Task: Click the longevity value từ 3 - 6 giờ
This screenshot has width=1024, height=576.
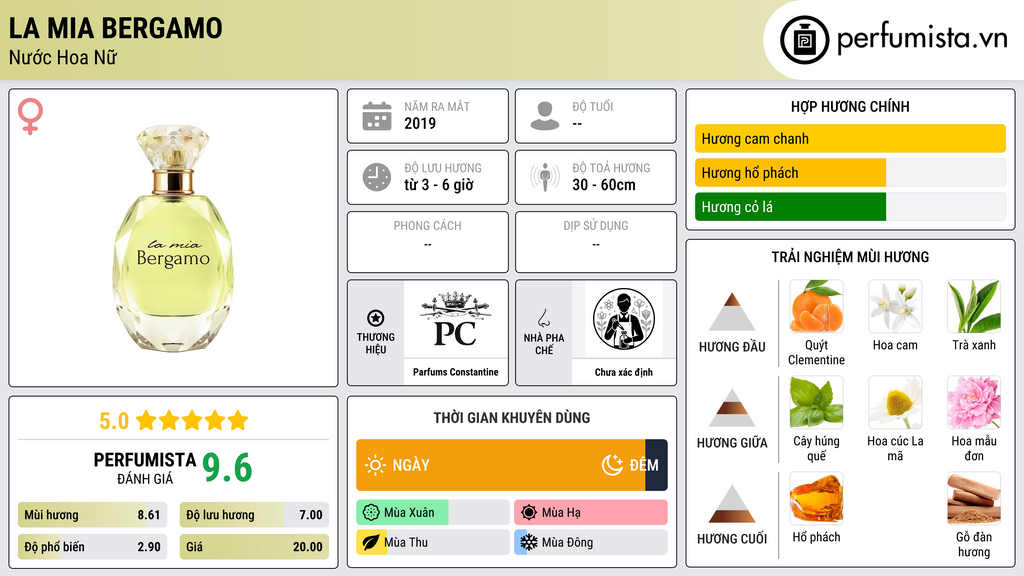Action: pyautogui.click(x=438, y=185)
